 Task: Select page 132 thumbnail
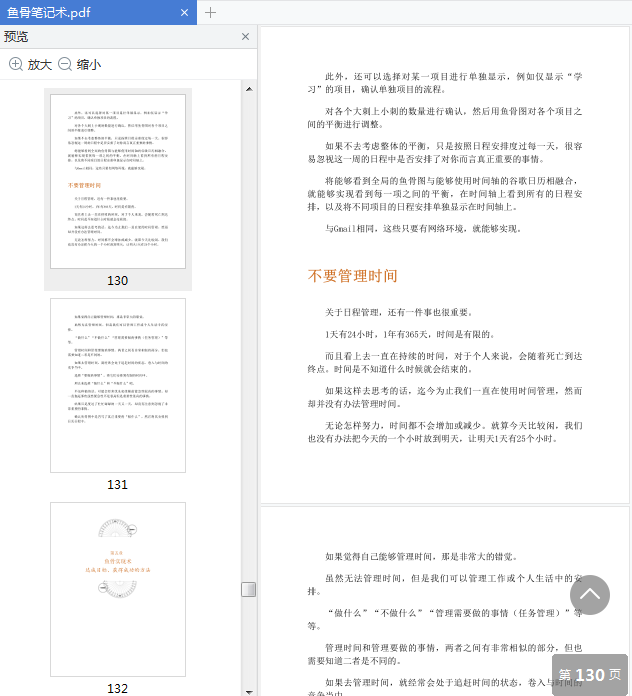(x=118, y=589)
